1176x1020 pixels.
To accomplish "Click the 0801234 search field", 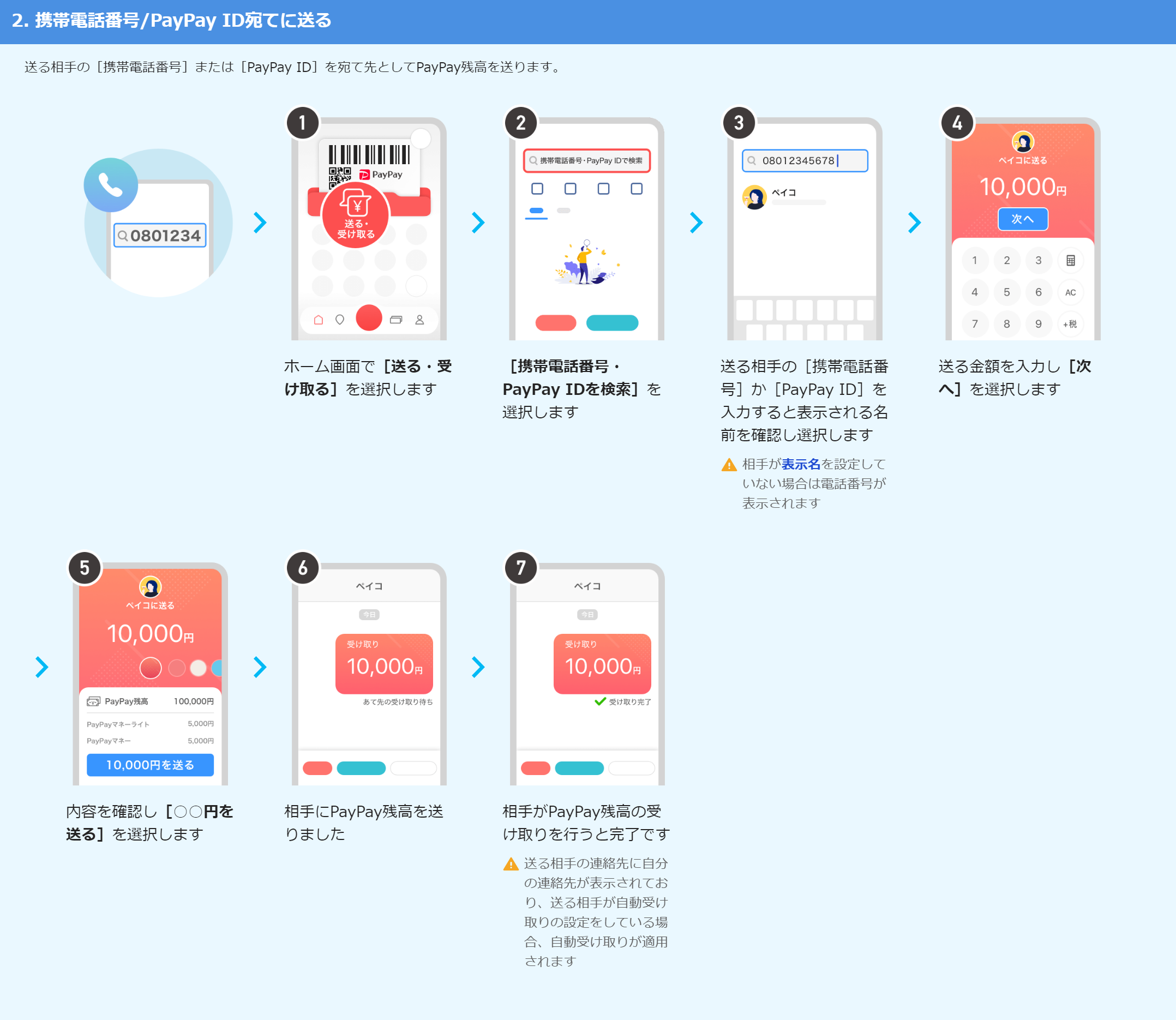I will (x=160, y=235).
